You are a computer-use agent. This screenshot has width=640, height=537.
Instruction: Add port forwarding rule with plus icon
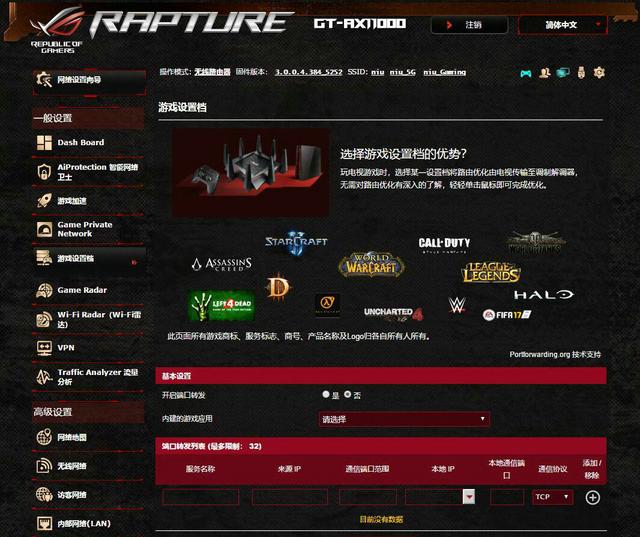pyautogui.click(x=592, y=497)
